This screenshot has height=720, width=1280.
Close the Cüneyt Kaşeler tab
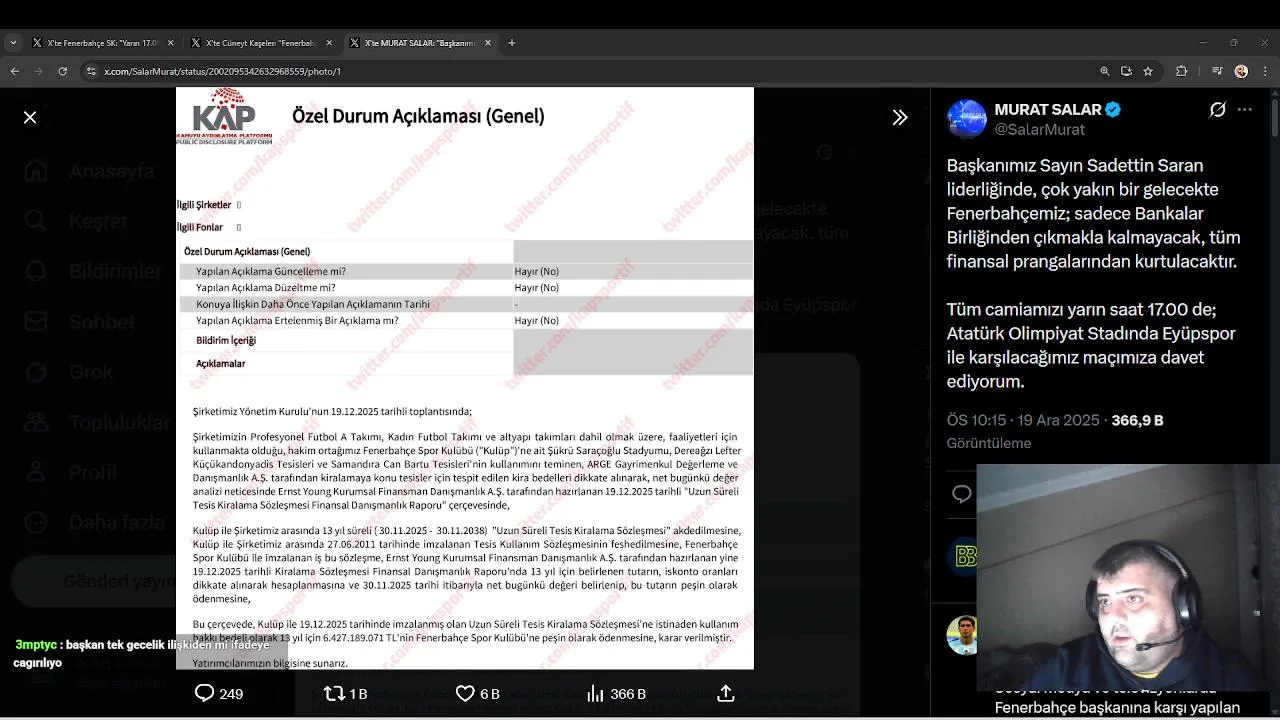tap(329, 43)
